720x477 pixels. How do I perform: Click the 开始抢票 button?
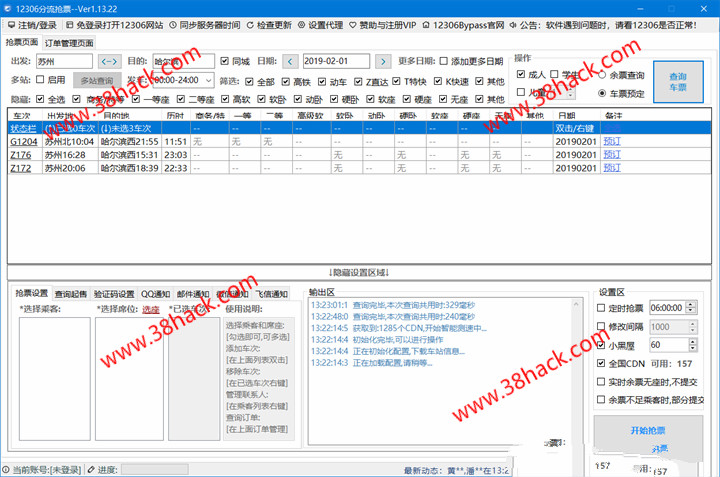point(648,430)
